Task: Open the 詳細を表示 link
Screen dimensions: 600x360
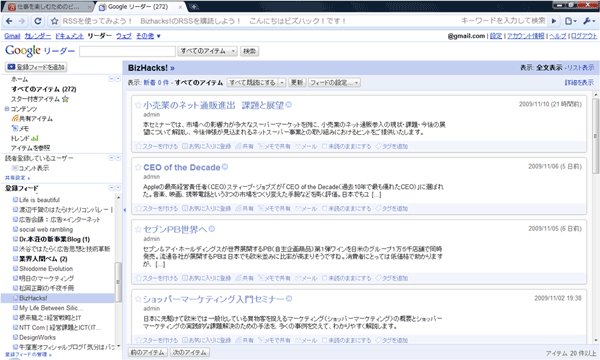Action: (x=579, y=83)
